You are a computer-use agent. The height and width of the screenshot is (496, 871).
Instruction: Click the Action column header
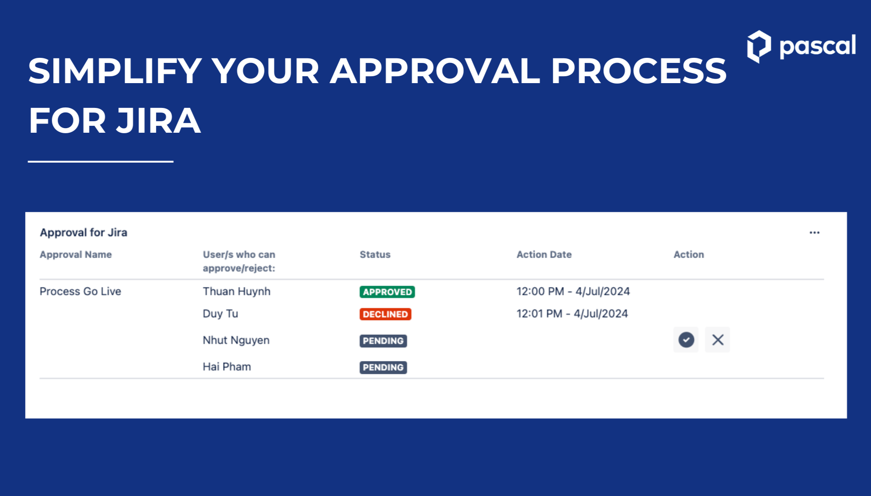pos(688,255)
